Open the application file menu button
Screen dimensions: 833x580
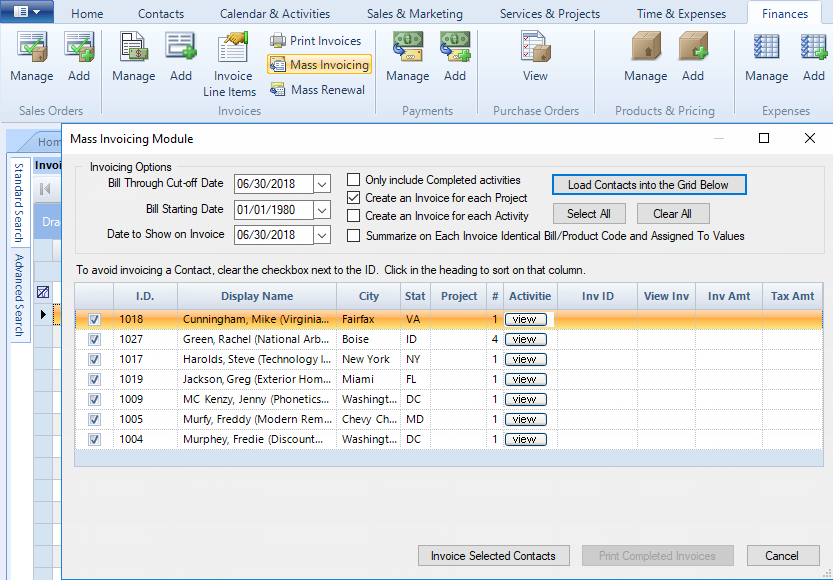tap(27, 12)
